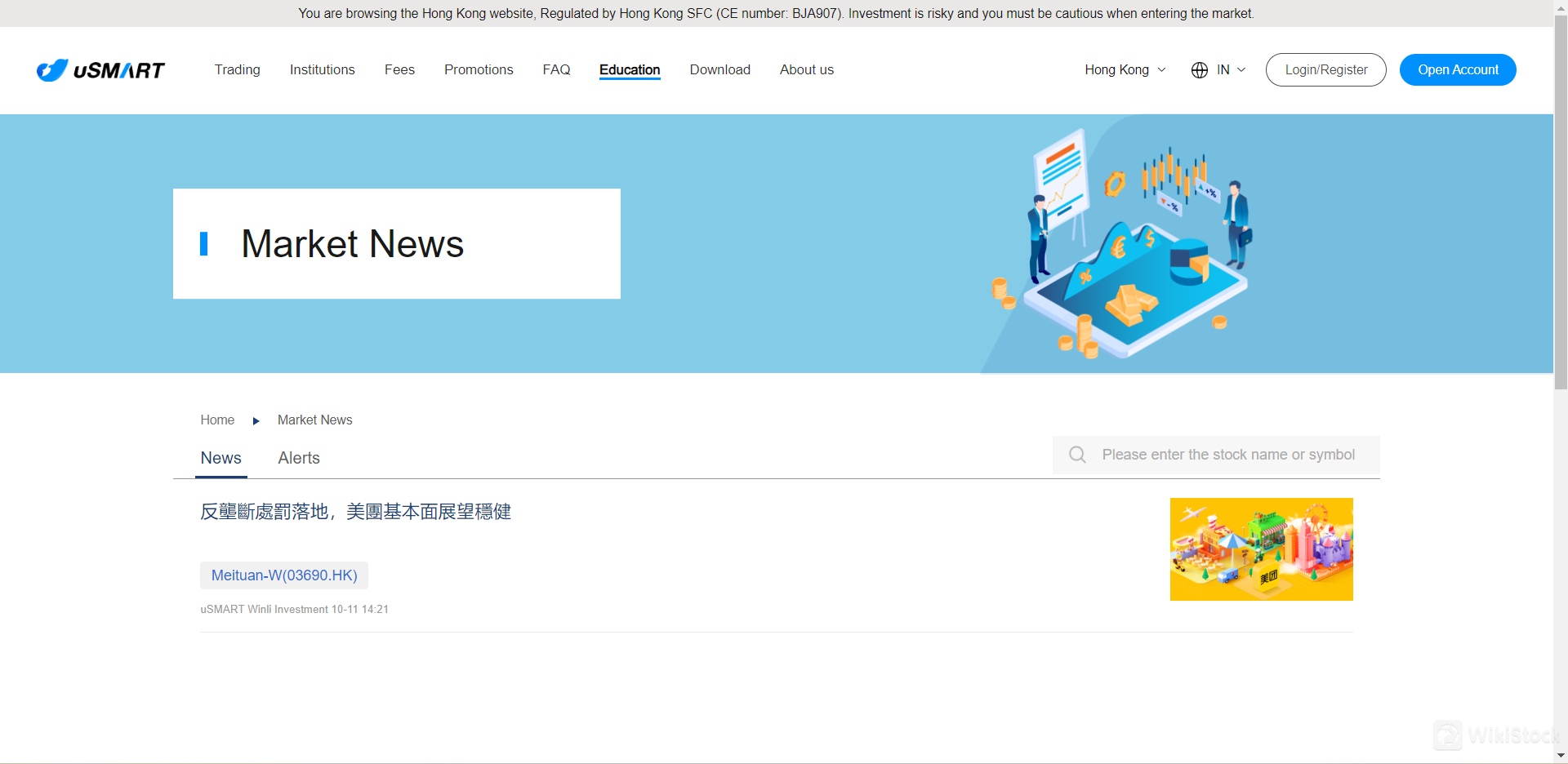1568x764 pixels.
Task: Open the Fees menu item
Action: pyautogui.click(x=399, y=70)
